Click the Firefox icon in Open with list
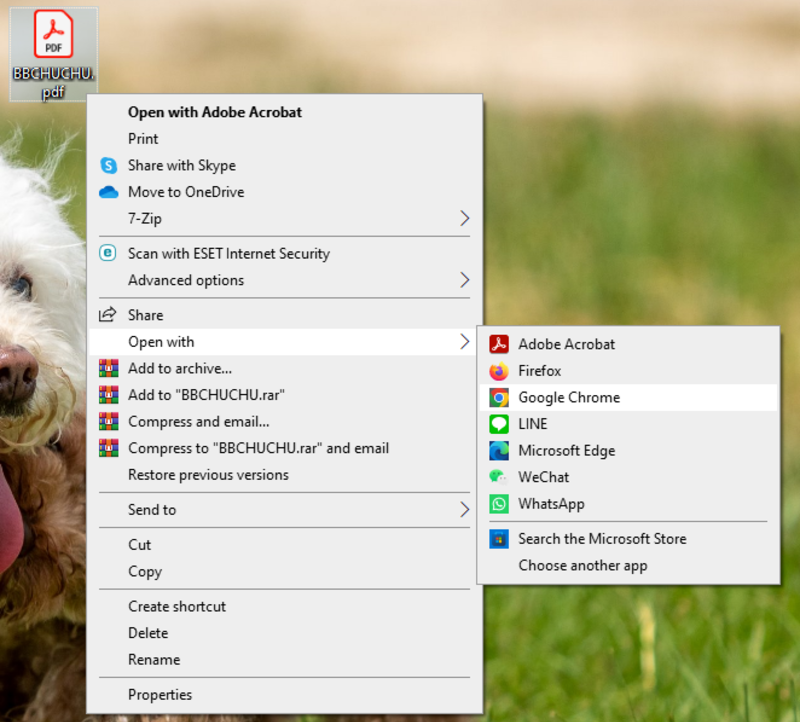This screenshot has width=800, height=722. [498, 371]
